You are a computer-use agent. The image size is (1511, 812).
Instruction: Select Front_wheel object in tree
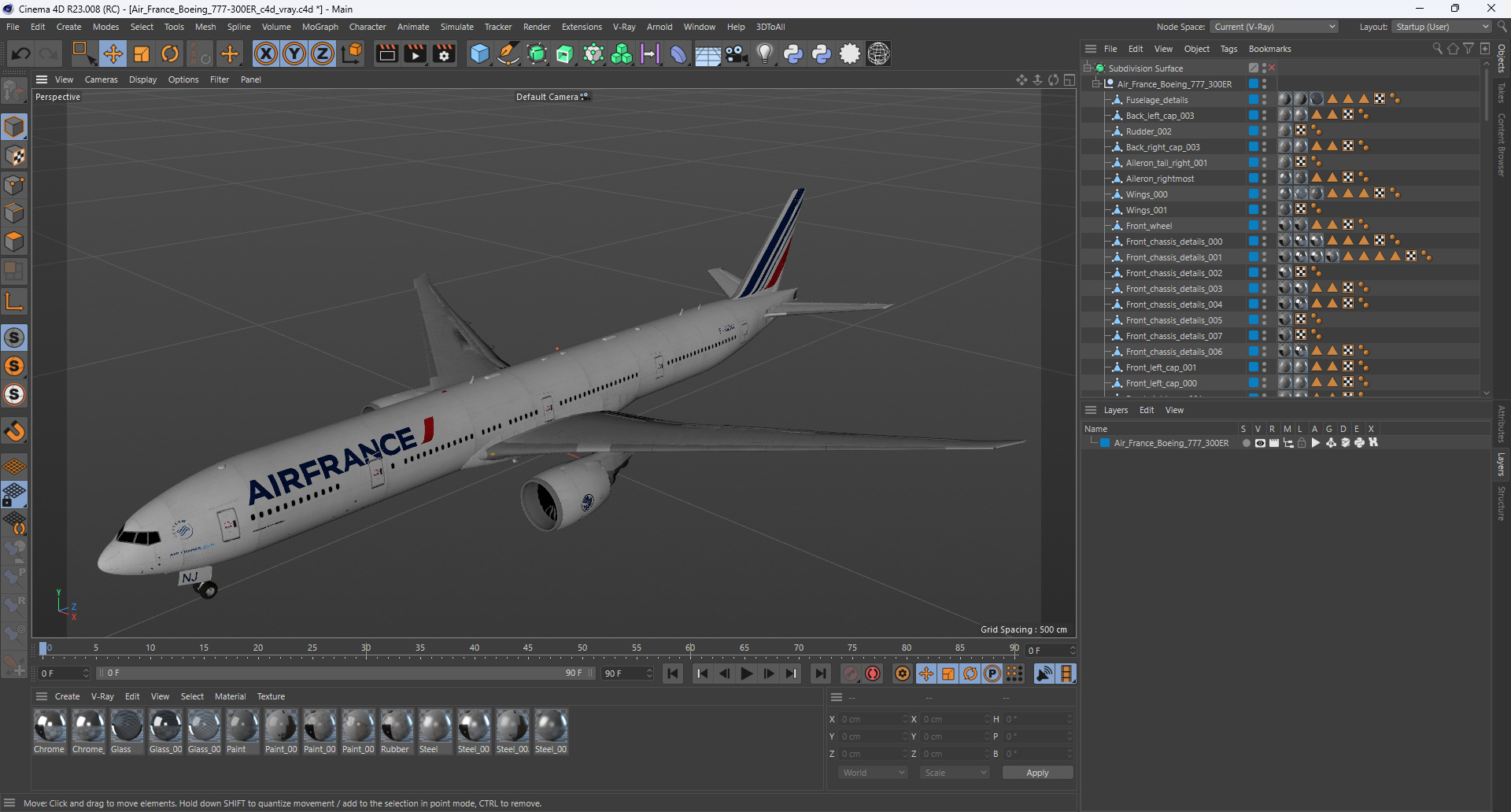[1148, 226]
